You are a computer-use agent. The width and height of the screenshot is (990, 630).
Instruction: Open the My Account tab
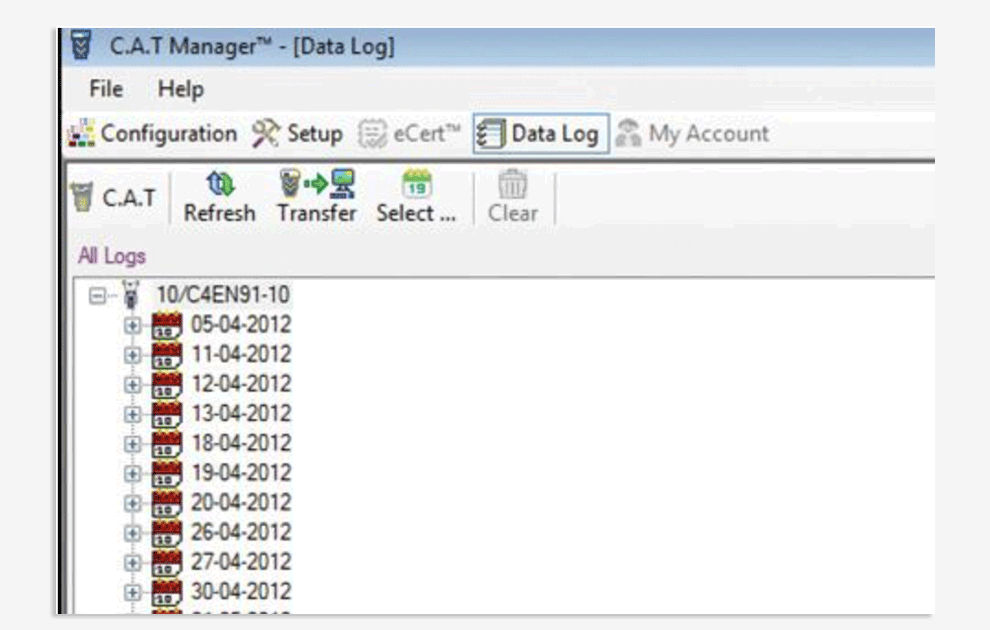tap(692, 134)
